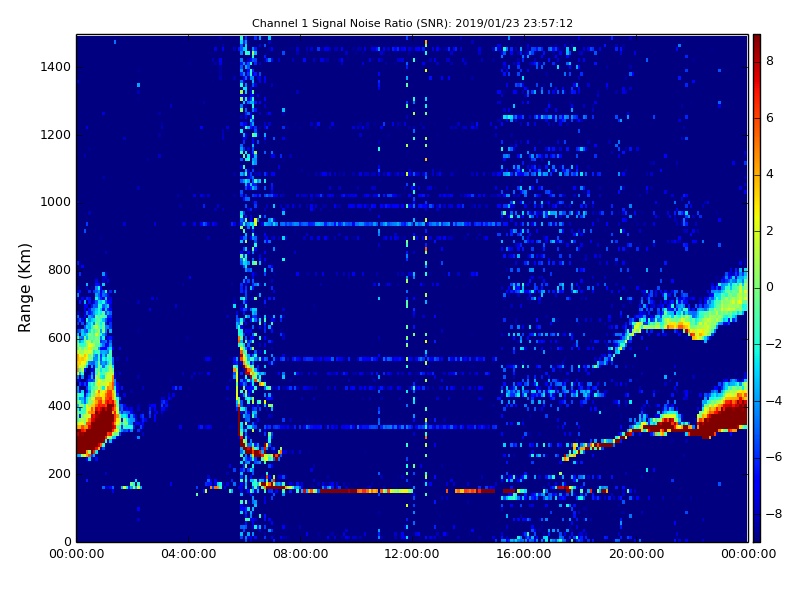800x600 pixels.
Task: Click the 08:00:00 time tick label
Action: click(301, 554)
